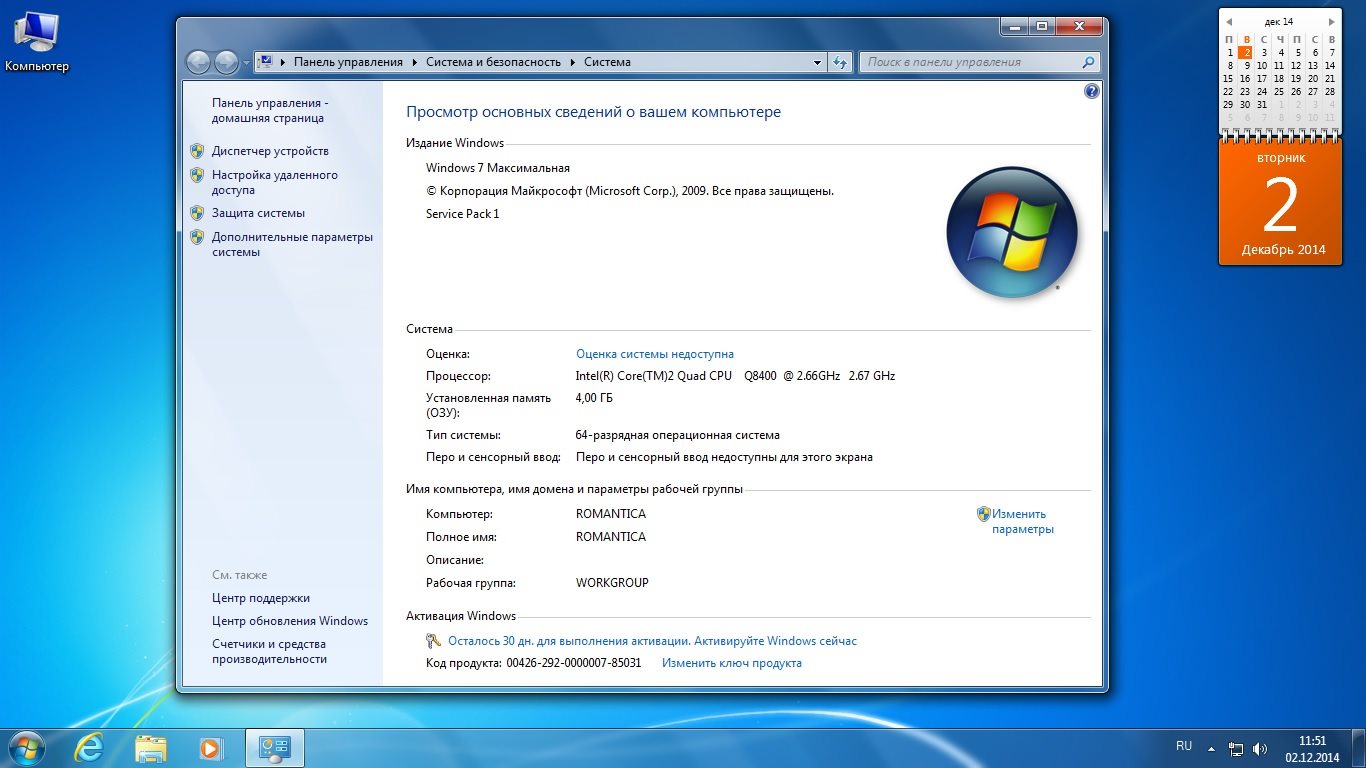Click the large orange date tile showing 'вторник 2'

tap(1280, 204)
